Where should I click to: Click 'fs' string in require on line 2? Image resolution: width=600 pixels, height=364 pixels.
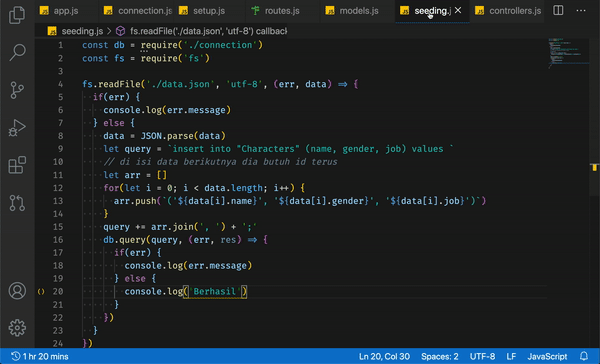click(194, 58)
